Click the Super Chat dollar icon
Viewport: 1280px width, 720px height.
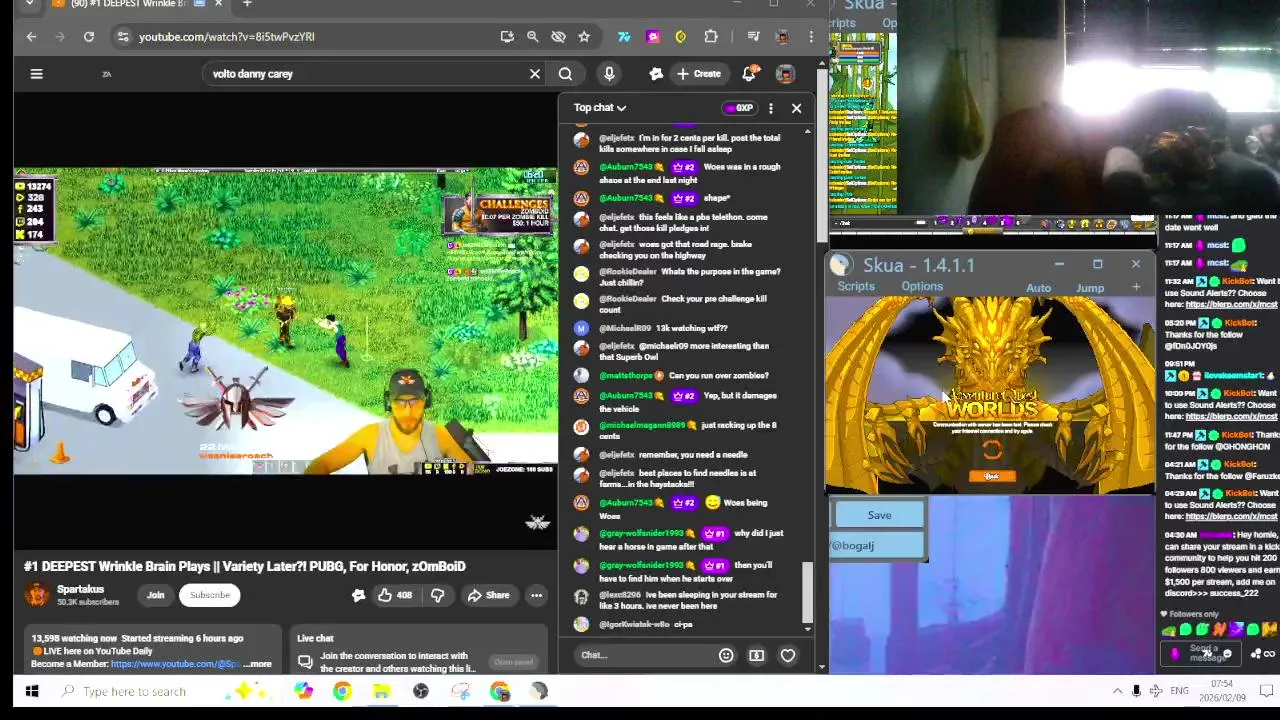(x=756, y=655)
